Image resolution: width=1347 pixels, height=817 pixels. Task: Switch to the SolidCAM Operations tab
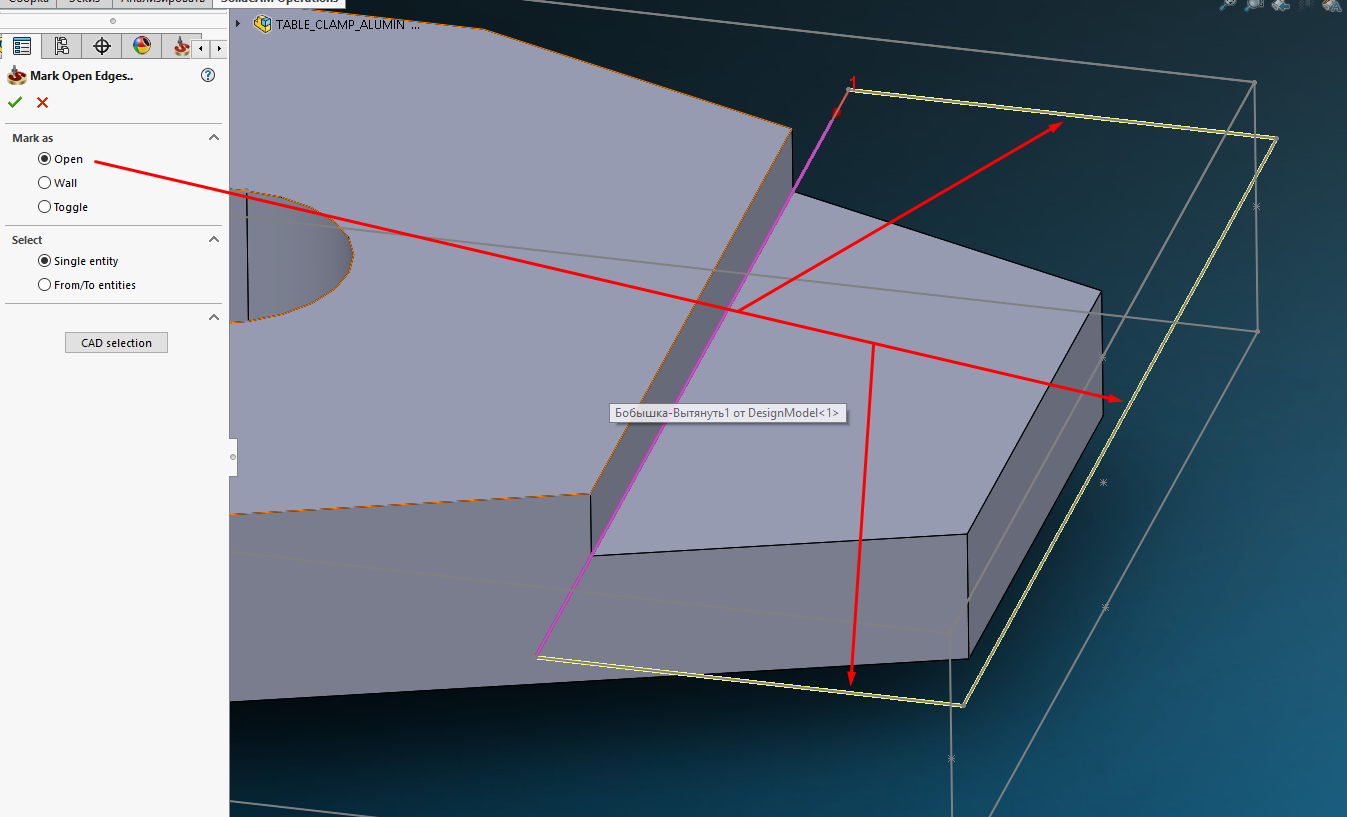pyautogui.click(x=278, y=3)
